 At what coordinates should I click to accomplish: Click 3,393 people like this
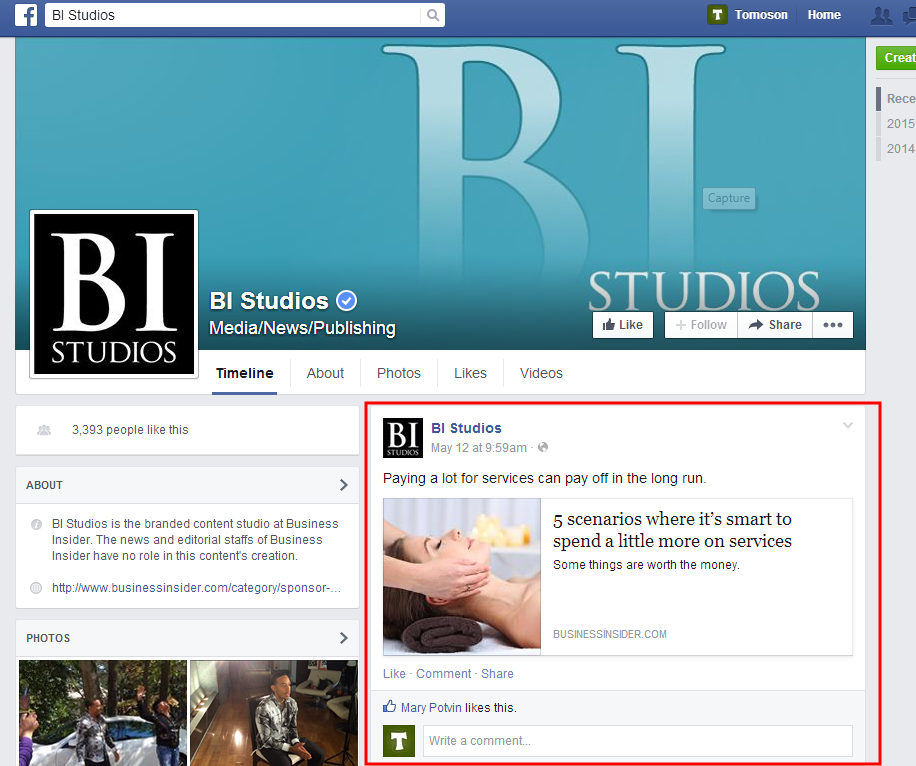130,430
